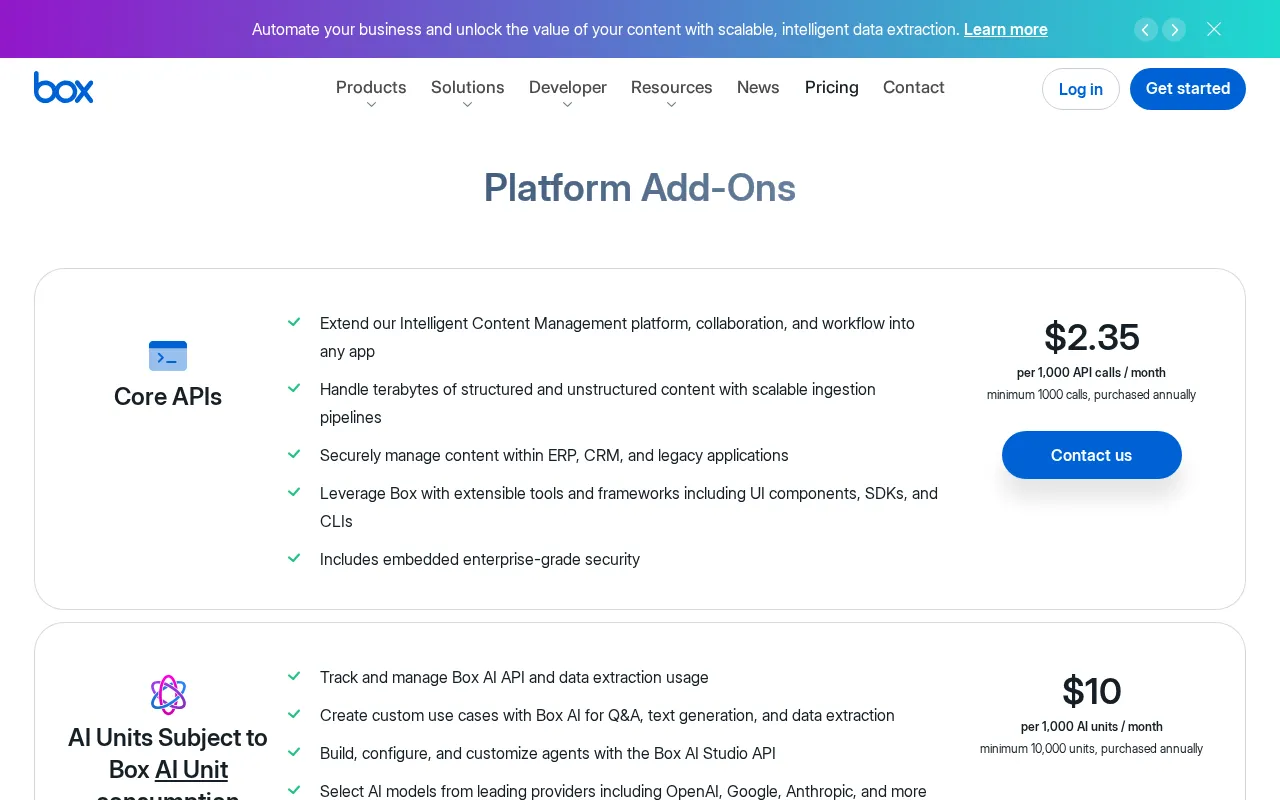Image resolution: width=1280 pixels, height=800 pixels.
Task: Click checkmark beside 'Securely manage content within ERP'
Action: 294,454
